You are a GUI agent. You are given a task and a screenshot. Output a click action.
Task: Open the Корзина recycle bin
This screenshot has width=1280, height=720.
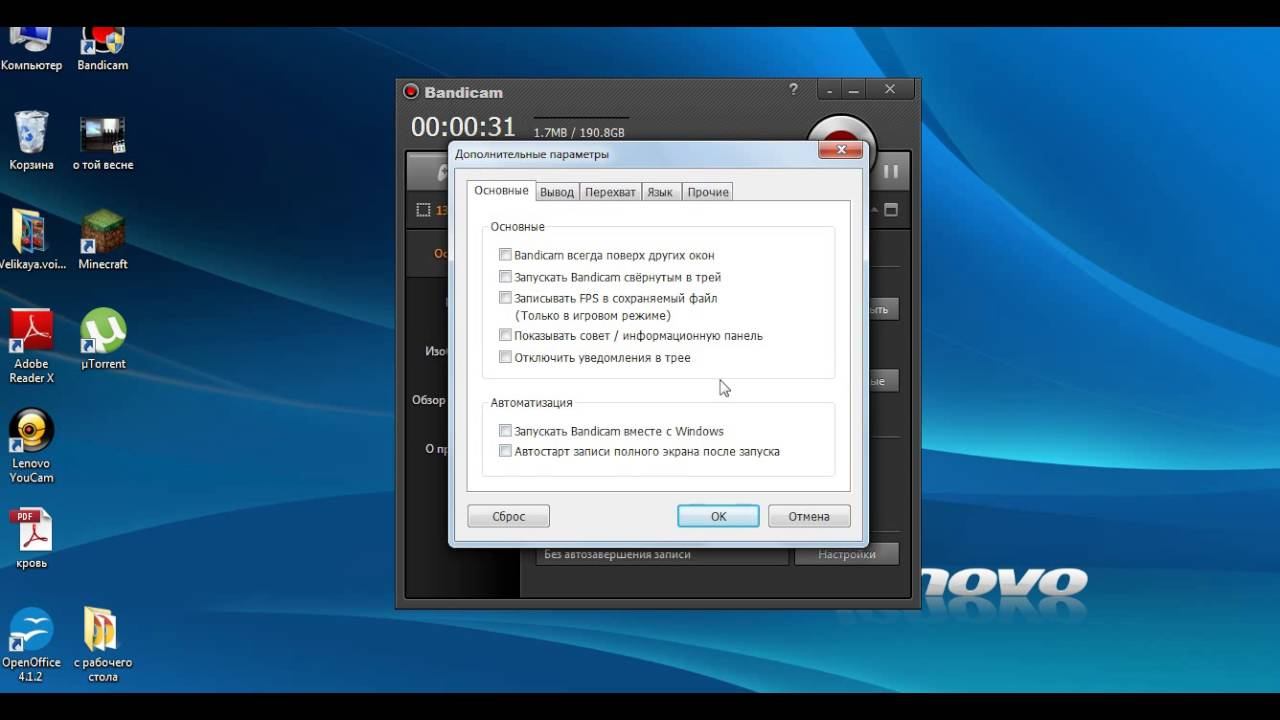click(x=31, y=141)
